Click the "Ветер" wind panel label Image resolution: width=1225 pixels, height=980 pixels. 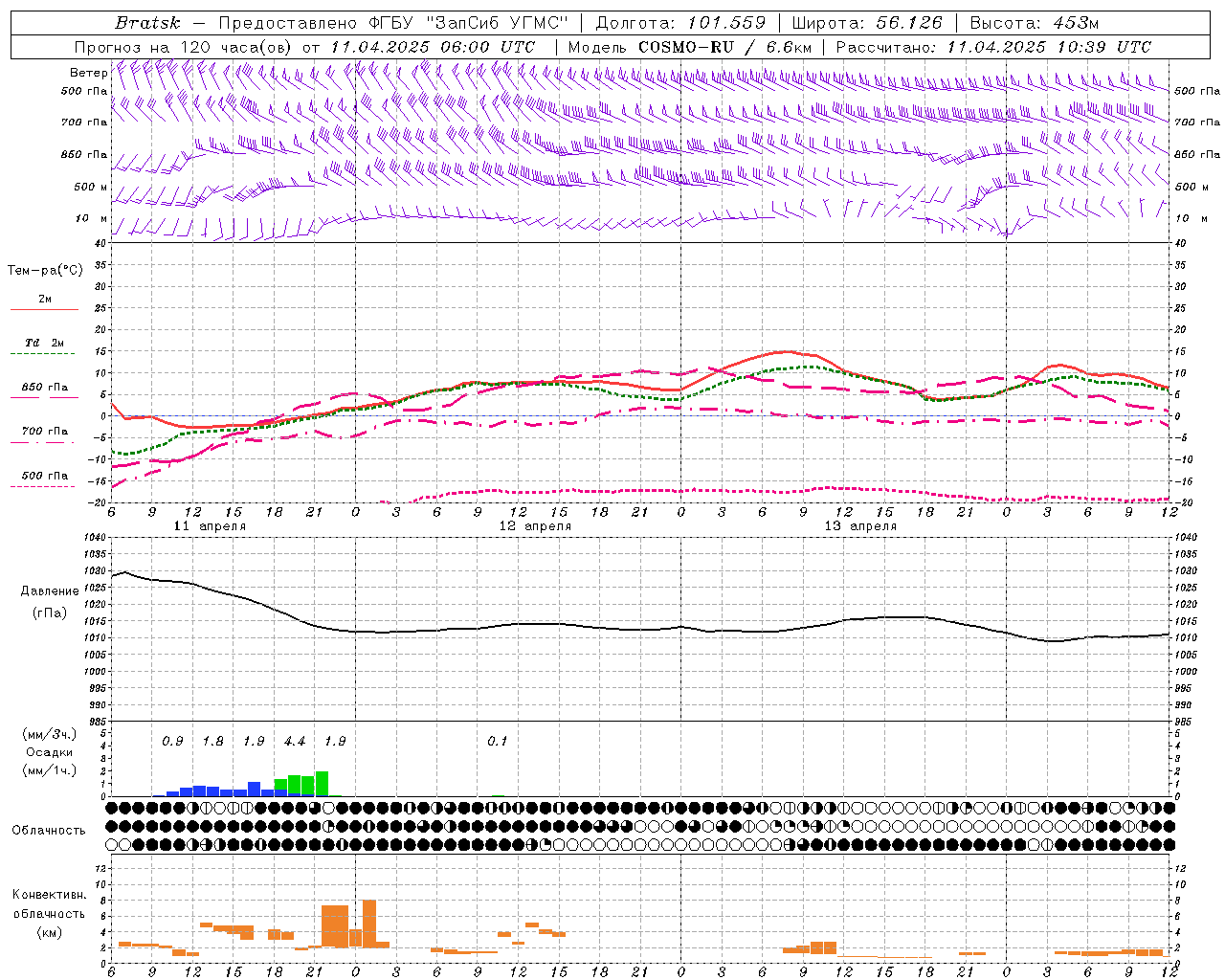pos(88,73)
